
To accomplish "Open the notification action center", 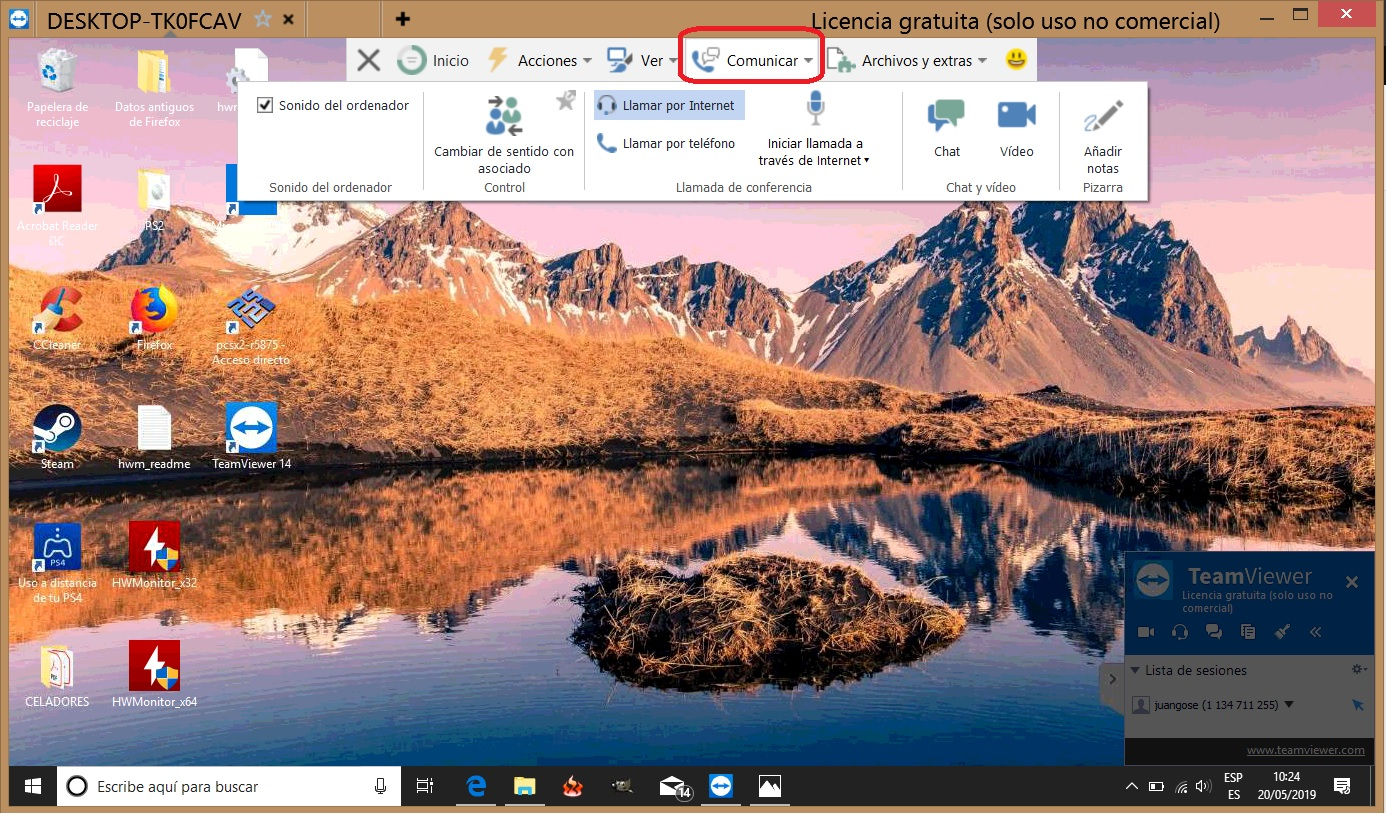I will (x=1342, y=787).
